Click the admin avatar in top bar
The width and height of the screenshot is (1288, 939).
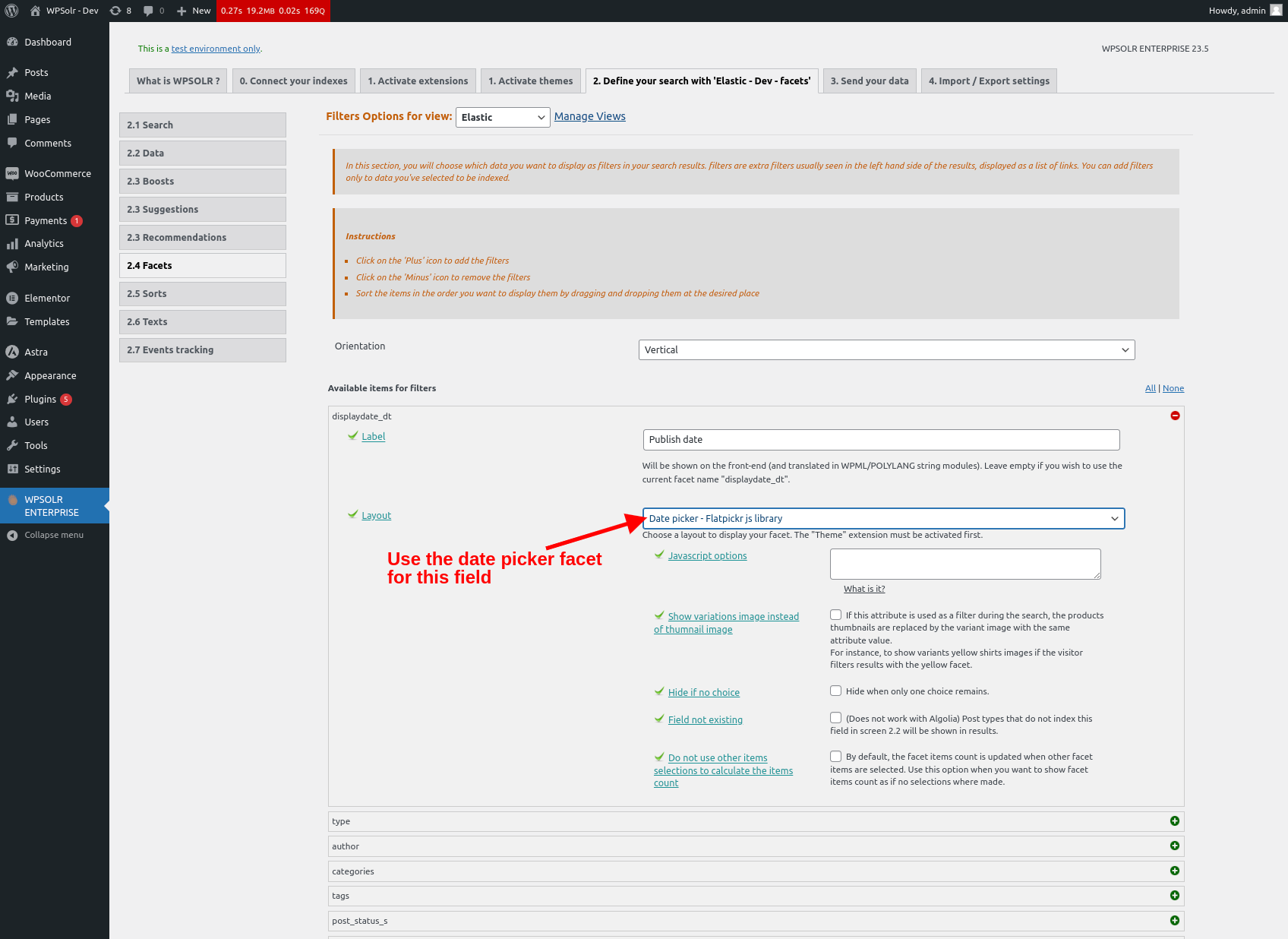click(x=1276, y=11)
